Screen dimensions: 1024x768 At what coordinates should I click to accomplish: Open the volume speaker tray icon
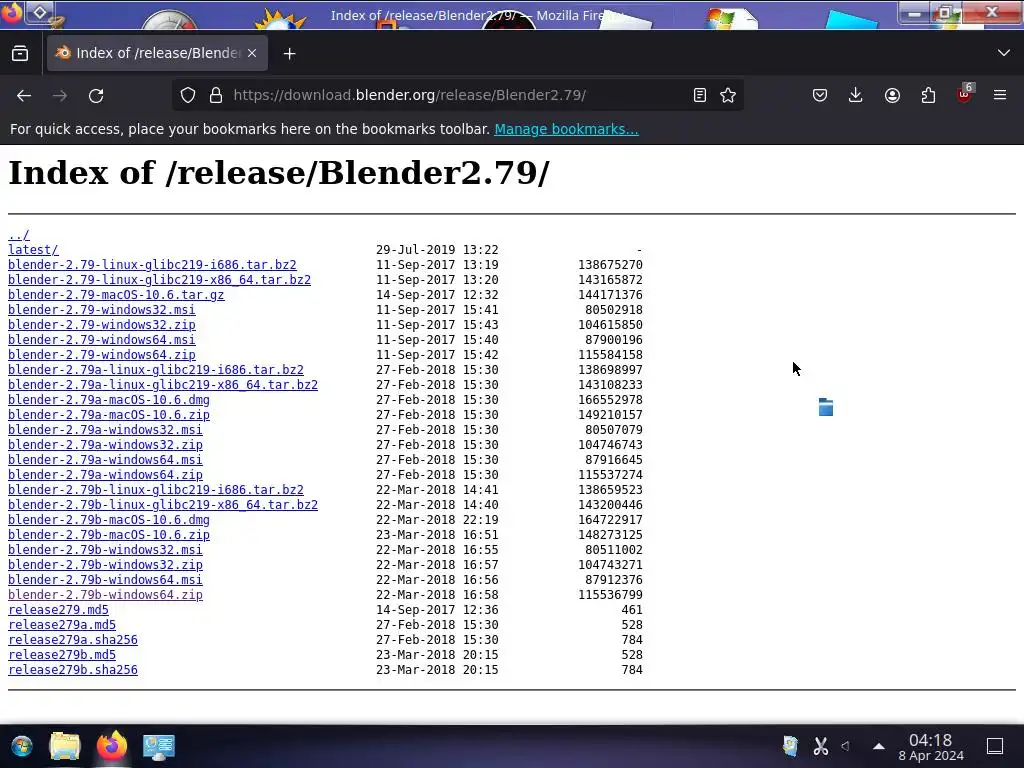pyautogui.click(x=846, y=746)
